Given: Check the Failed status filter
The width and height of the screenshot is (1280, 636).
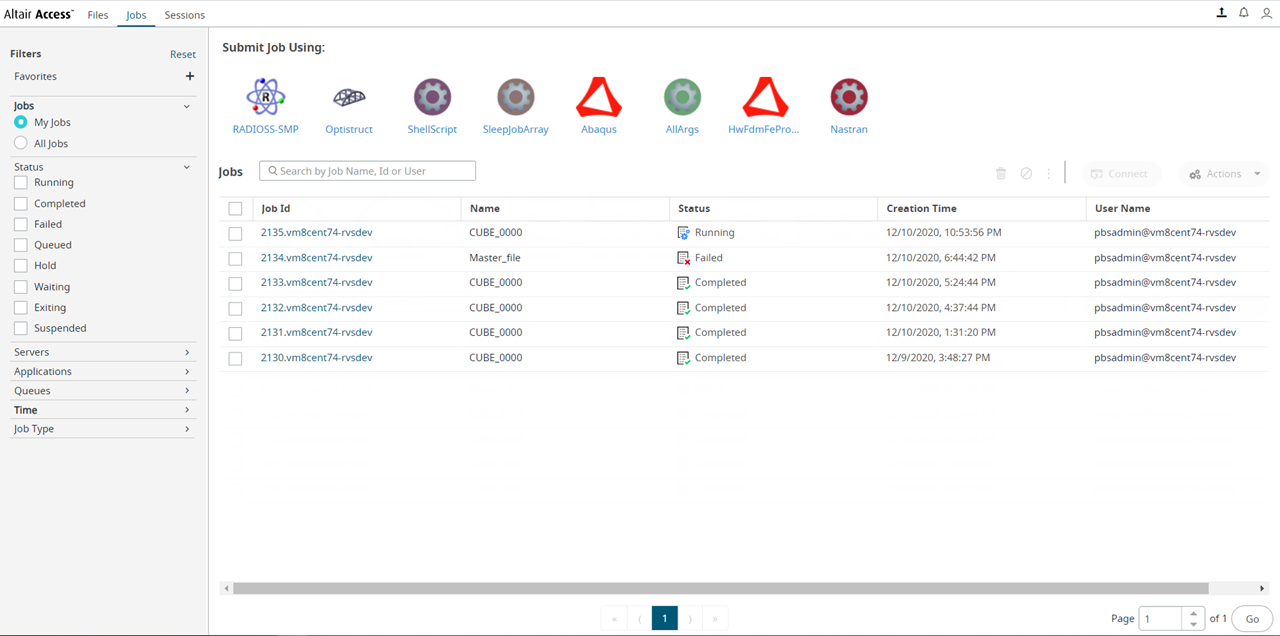Looking at the screenshot, I should click(21, 225).
